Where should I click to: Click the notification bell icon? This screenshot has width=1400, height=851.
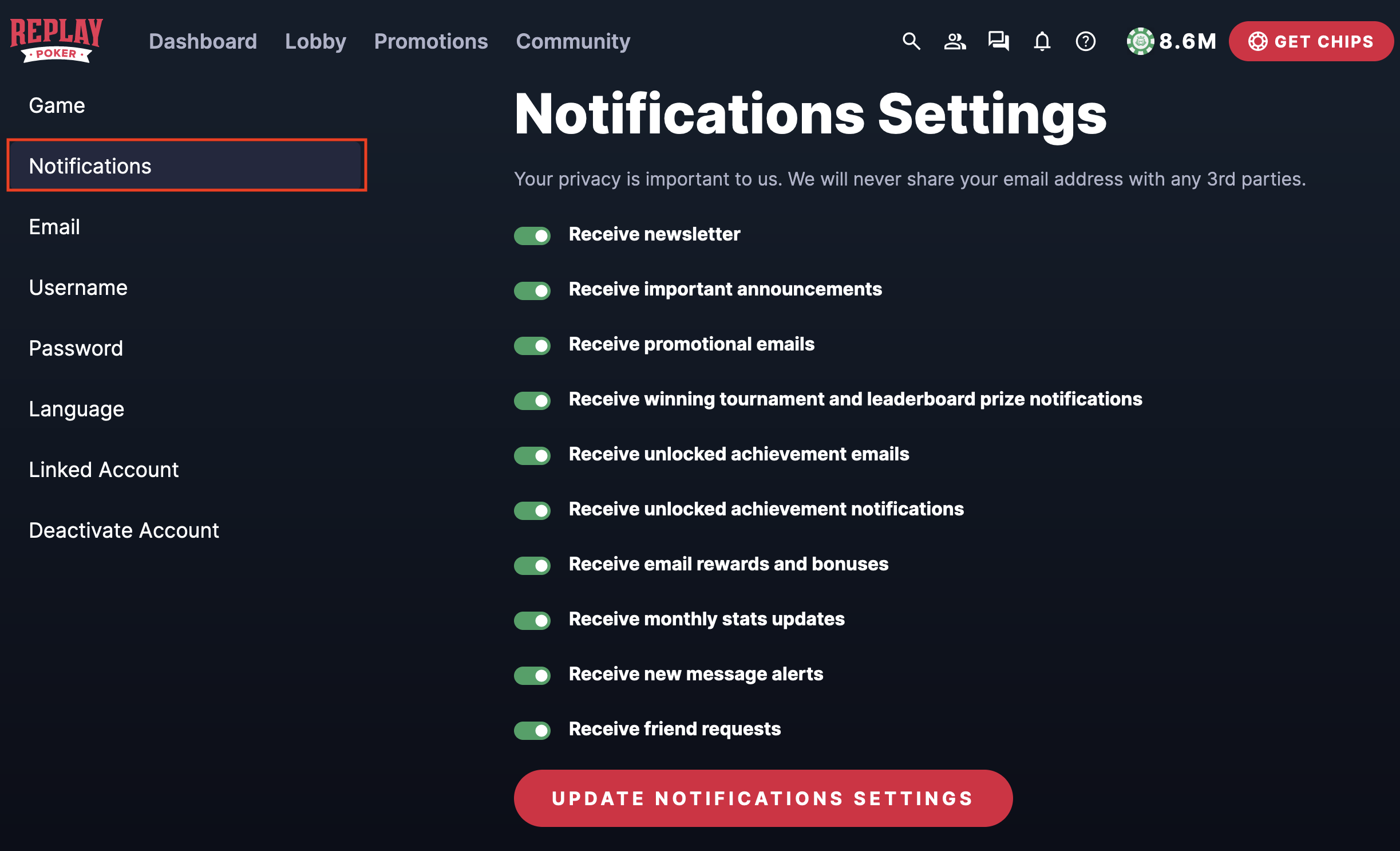tap(1042, 41)
